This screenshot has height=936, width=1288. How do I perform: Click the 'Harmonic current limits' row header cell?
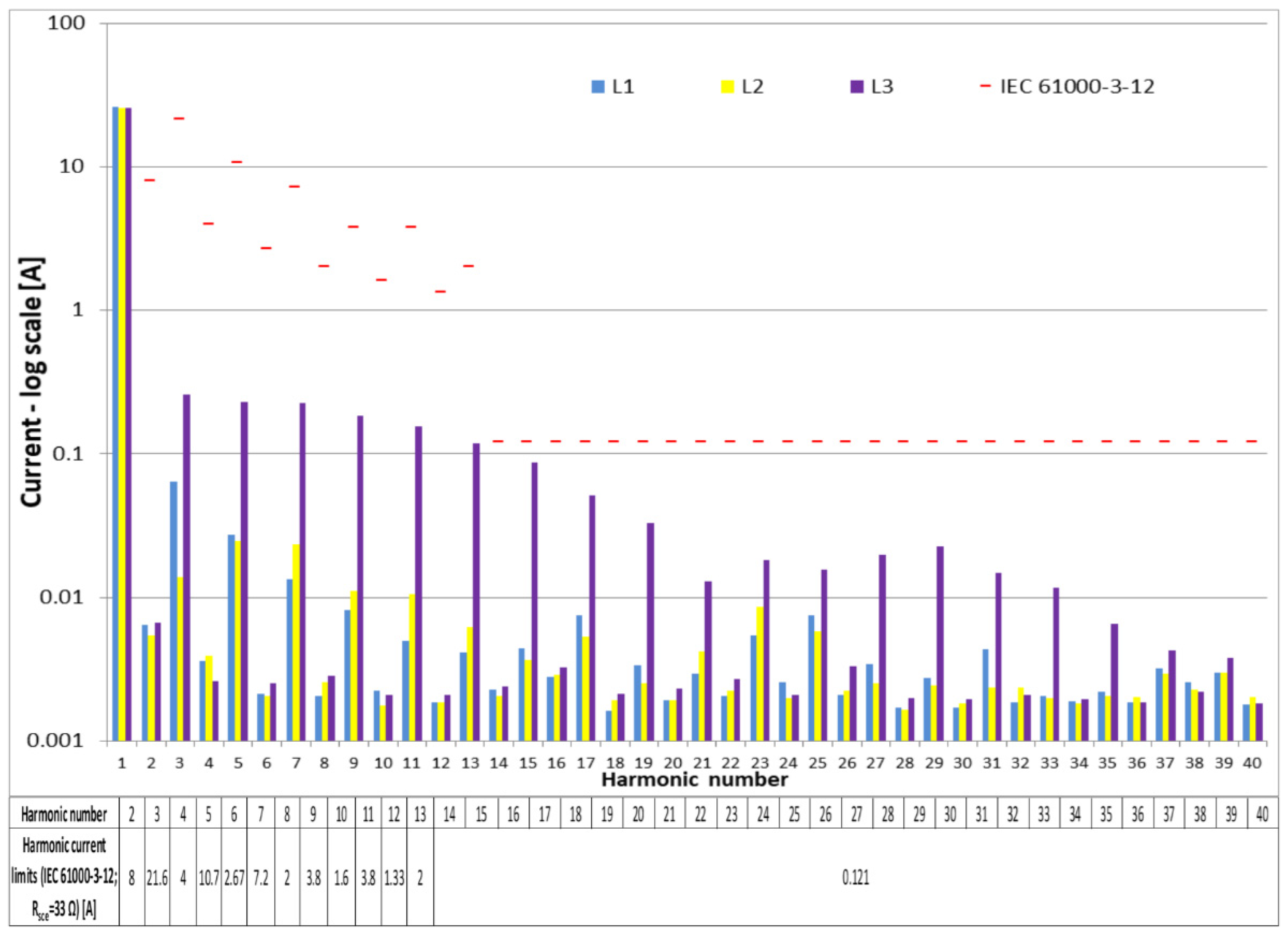click(64, 877)
